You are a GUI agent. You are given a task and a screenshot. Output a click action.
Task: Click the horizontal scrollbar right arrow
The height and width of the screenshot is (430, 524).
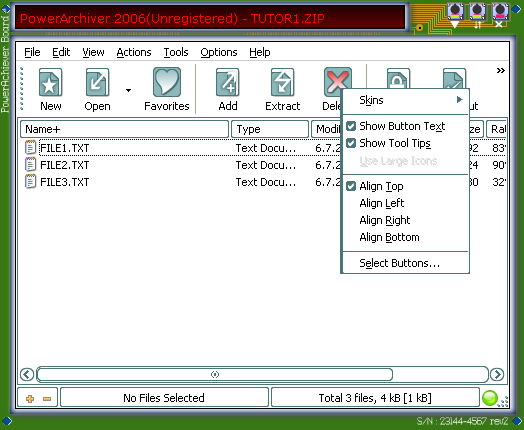[497, 374]
